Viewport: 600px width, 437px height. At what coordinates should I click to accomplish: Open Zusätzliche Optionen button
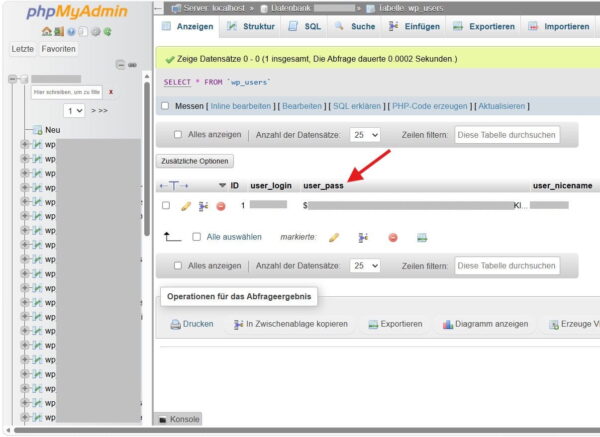pos(195,161)
